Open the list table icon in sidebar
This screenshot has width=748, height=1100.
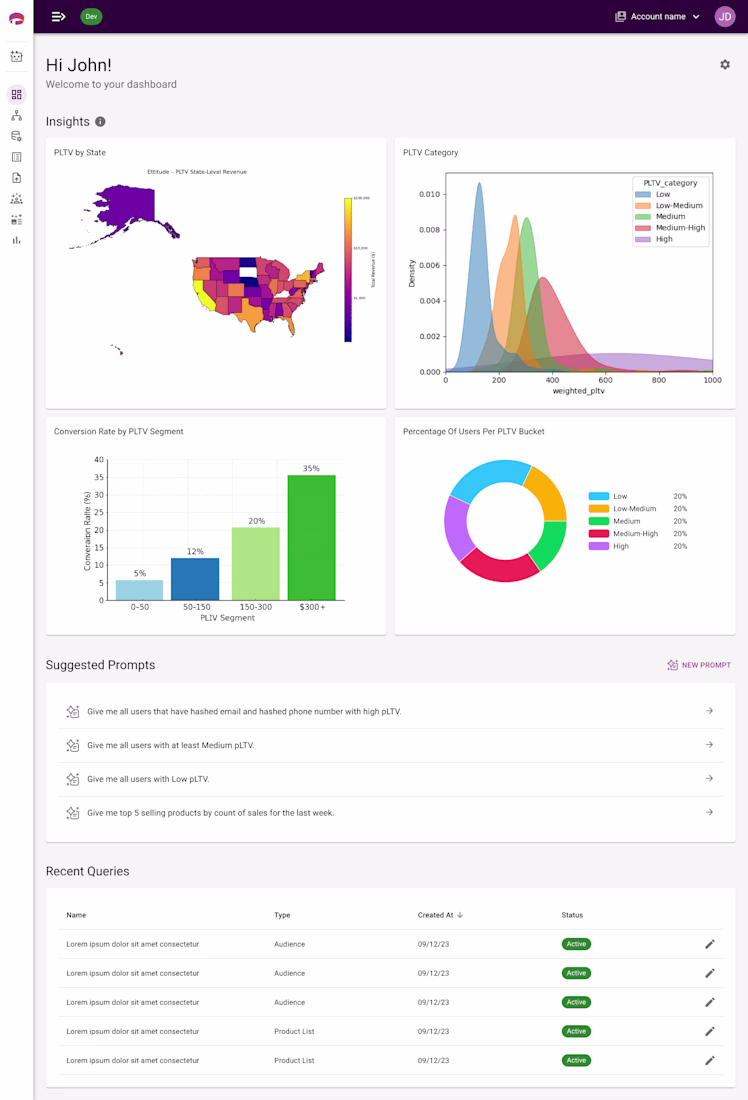click(16, 157)
